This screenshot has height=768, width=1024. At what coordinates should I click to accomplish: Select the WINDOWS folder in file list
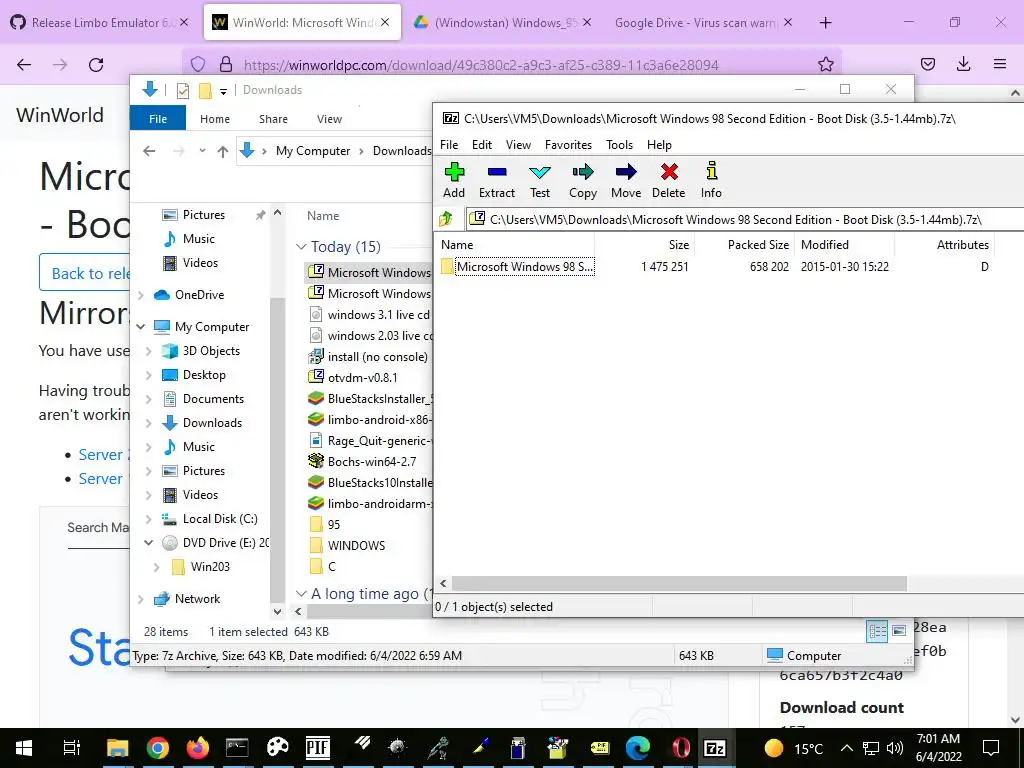pyautogui.click(x=357, y=546)
